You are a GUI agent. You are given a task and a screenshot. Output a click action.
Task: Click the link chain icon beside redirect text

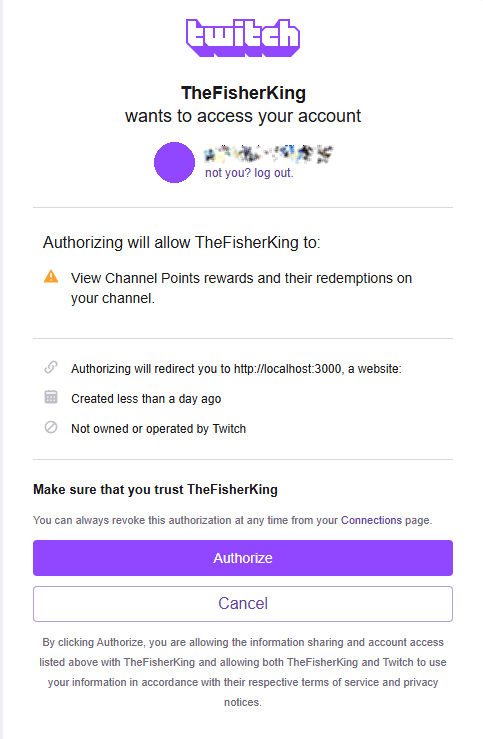[x=51, y=367]
